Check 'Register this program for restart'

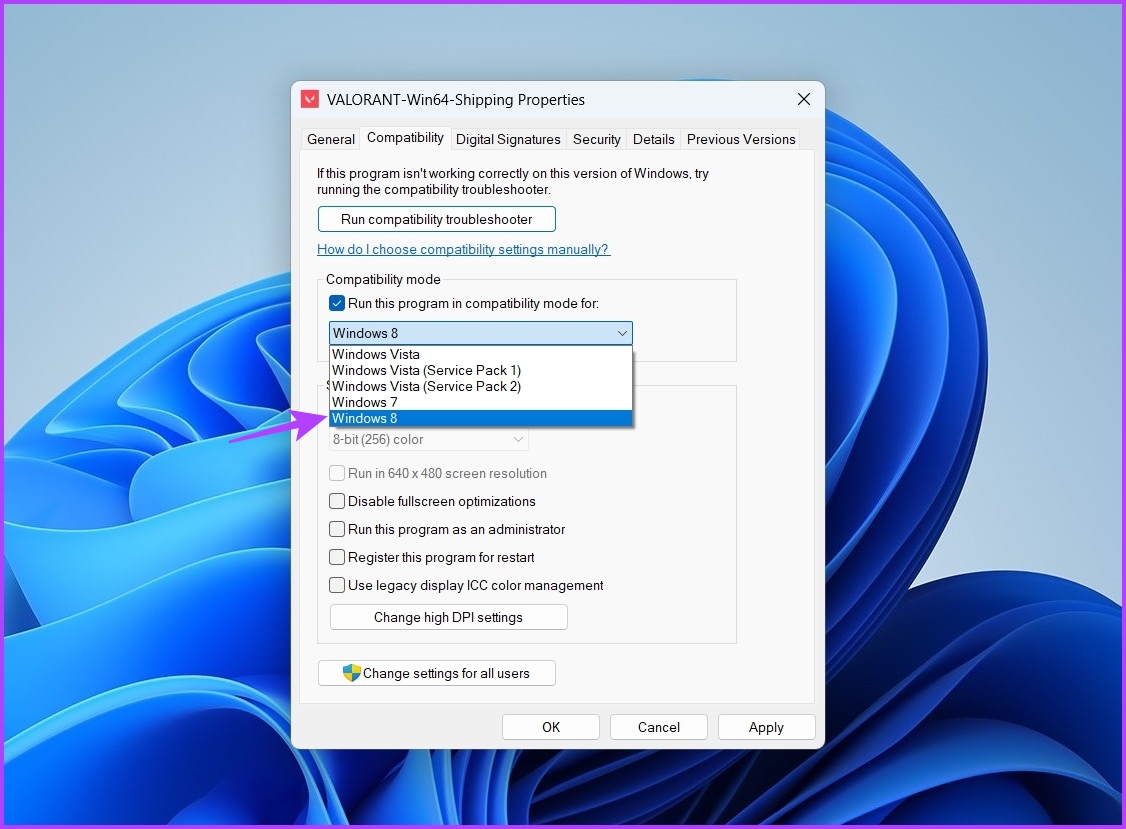tap(337, 557)
